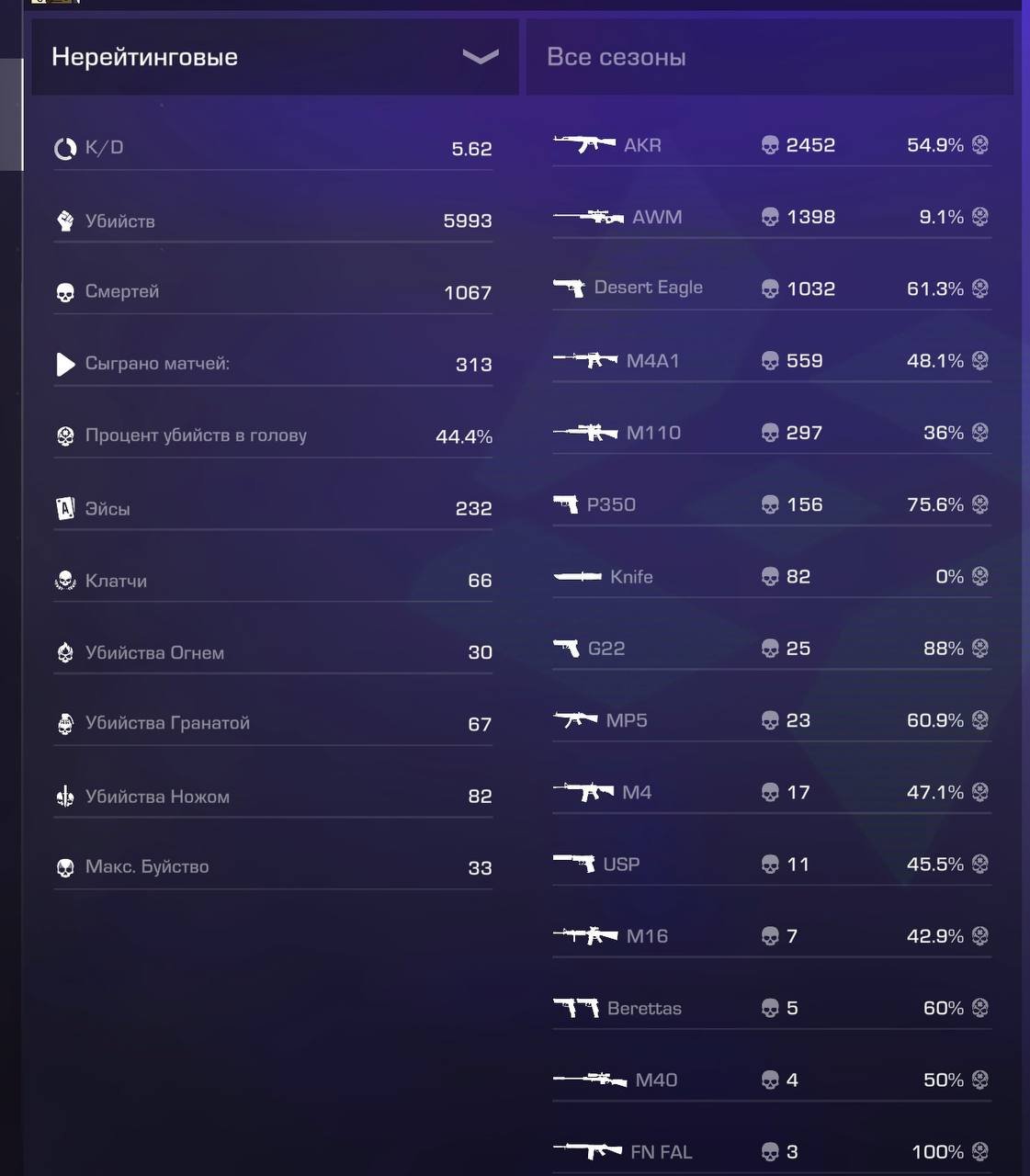The height and width of the screenshot is (1176, 1030).
Task: Expand the Все сезоны season selector
Action: click(x=770, y=57)
